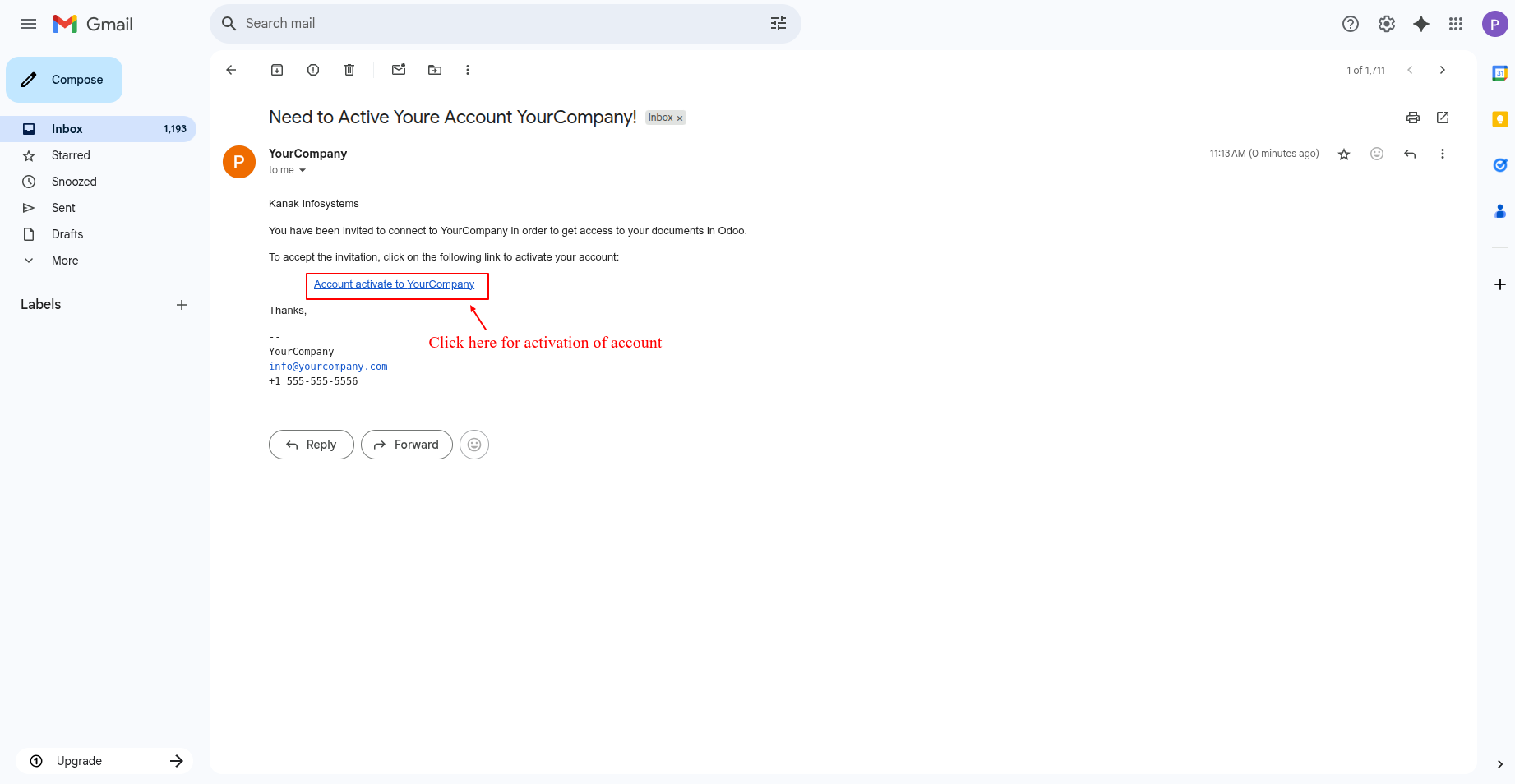Click Upgrade button in sidebar
1515x784 pixels.
pyautogui.click(x=104, y=761)
